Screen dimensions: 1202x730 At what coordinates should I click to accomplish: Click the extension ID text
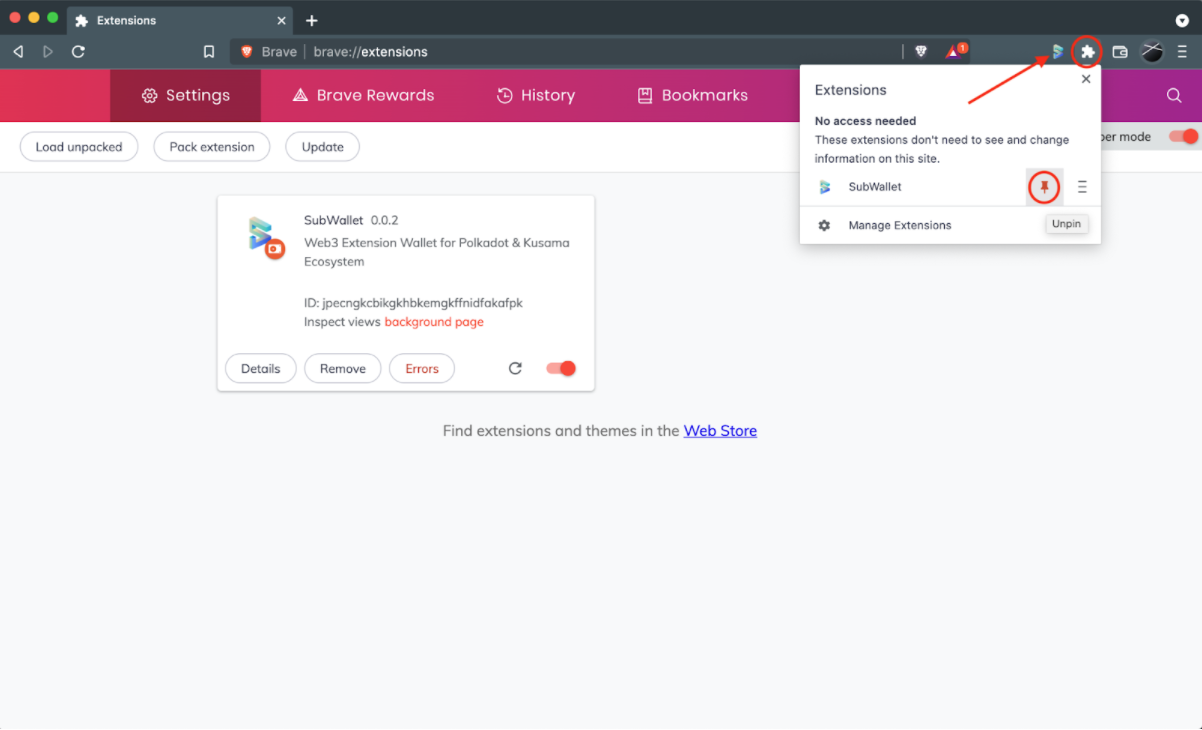click(413, 302)
